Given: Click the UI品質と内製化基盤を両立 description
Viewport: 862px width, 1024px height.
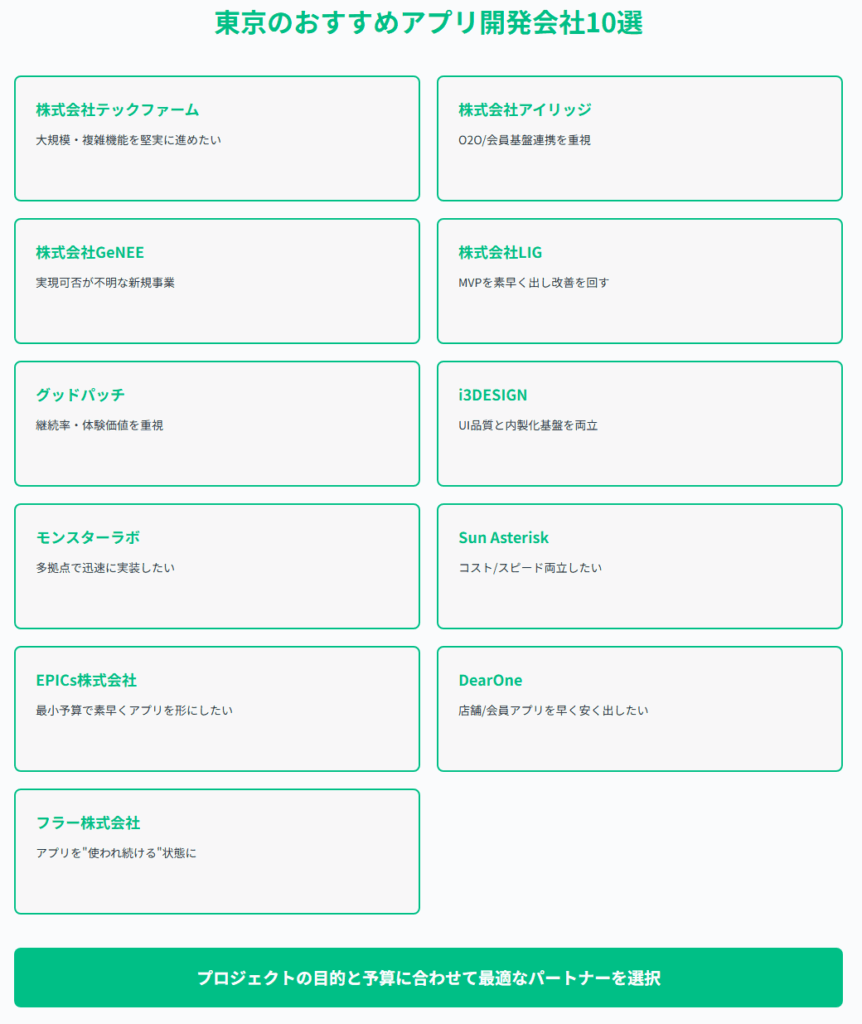Looking at the screenshot, I should pos(527,426).
